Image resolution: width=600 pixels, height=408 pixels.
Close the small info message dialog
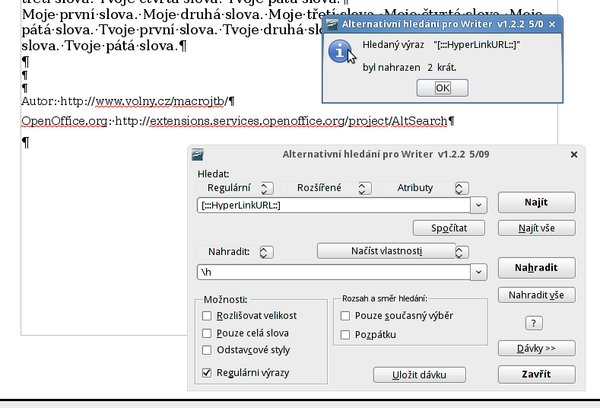(x=552, y=24)
